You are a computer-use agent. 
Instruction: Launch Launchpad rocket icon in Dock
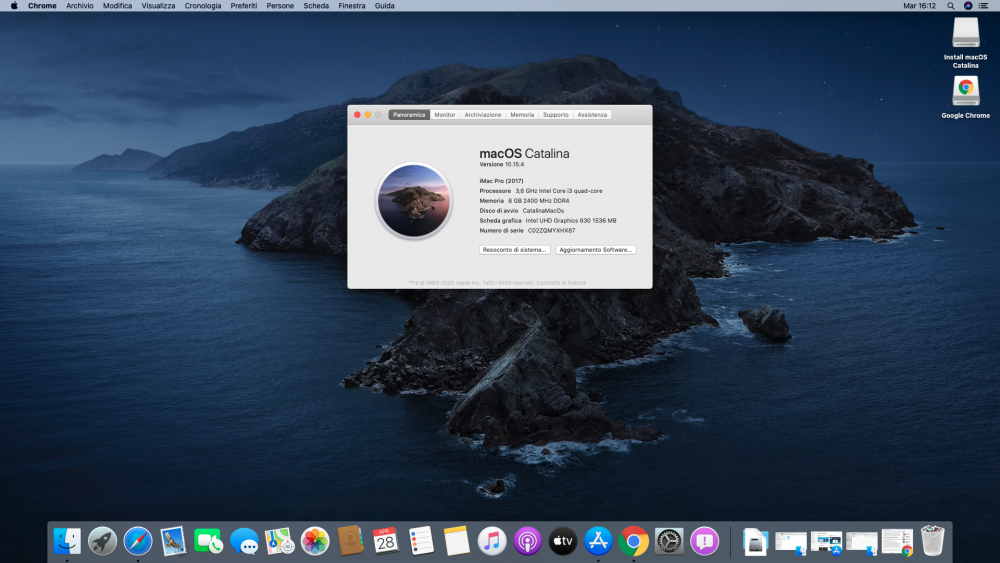pos(102,541)
